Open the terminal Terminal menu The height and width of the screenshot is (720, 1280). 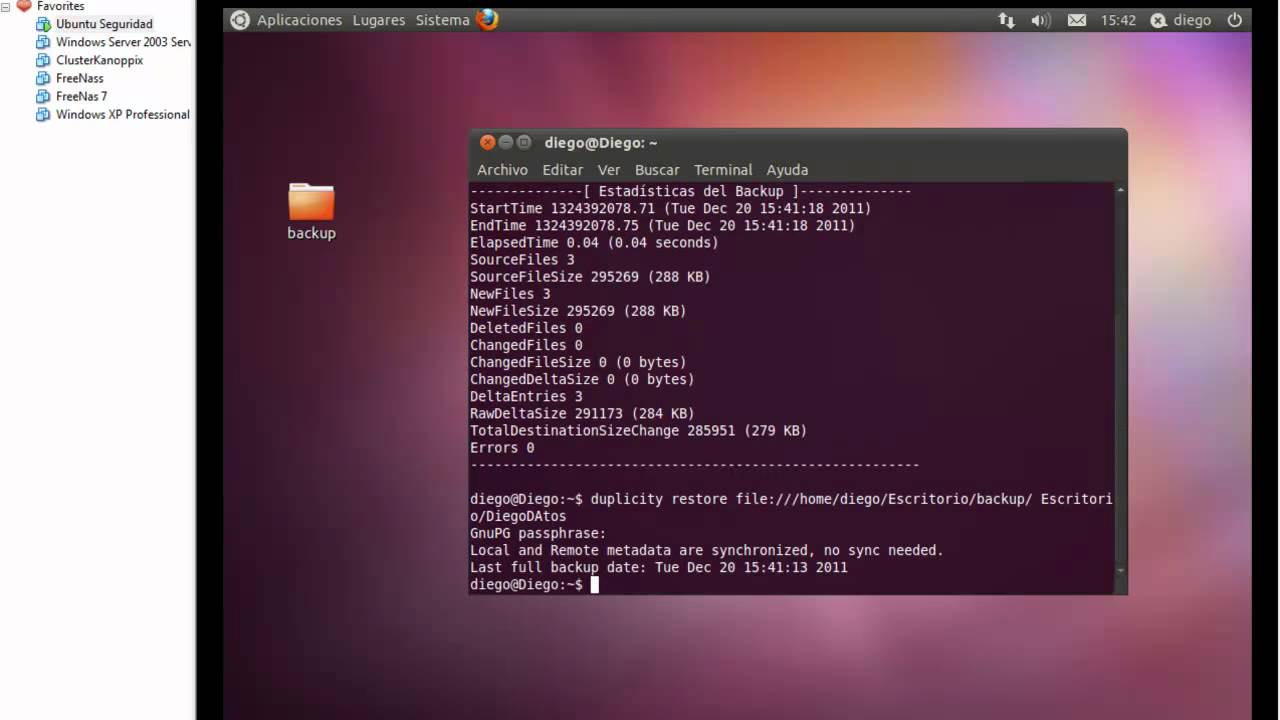(723, 170)
